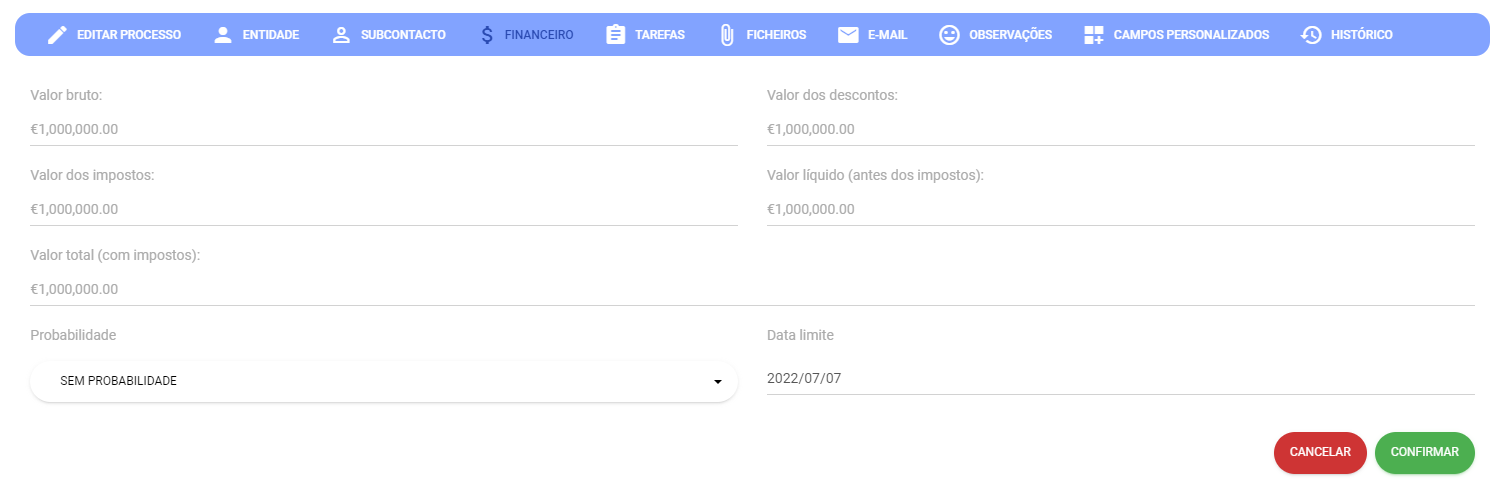Screen dimensions: 1500x494
Task: Click the clipboard icon for Tarefas
Action: pyautogui.click(x=616, y=35)
